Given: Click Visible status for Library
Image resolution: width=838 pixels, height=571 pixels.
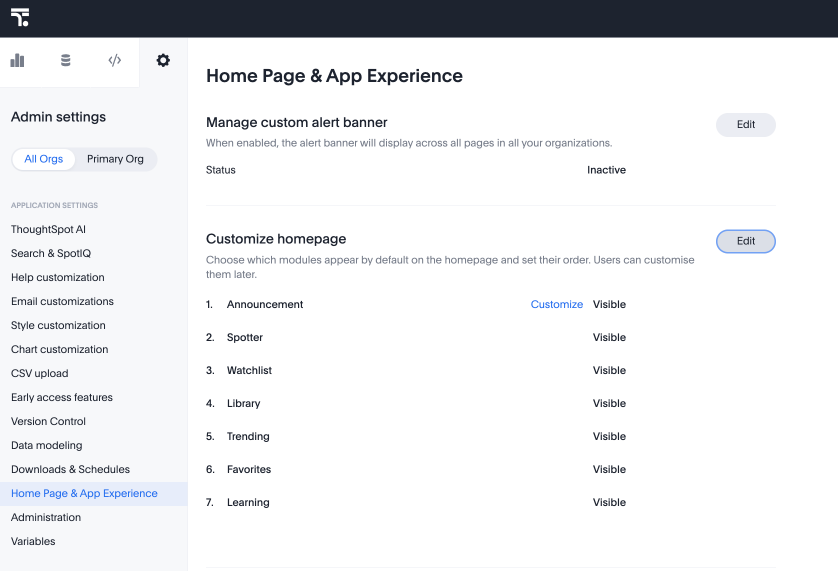Looking at the screenshot, I should tap(609, 404).
